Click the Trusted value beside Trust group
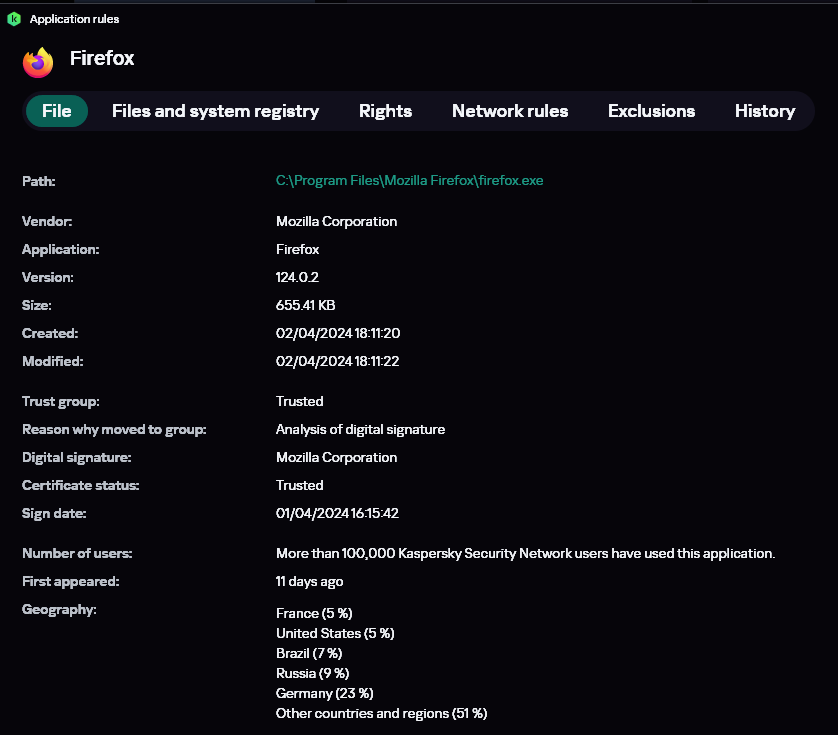This screenshot has width=838, height=735. [299, 401]
